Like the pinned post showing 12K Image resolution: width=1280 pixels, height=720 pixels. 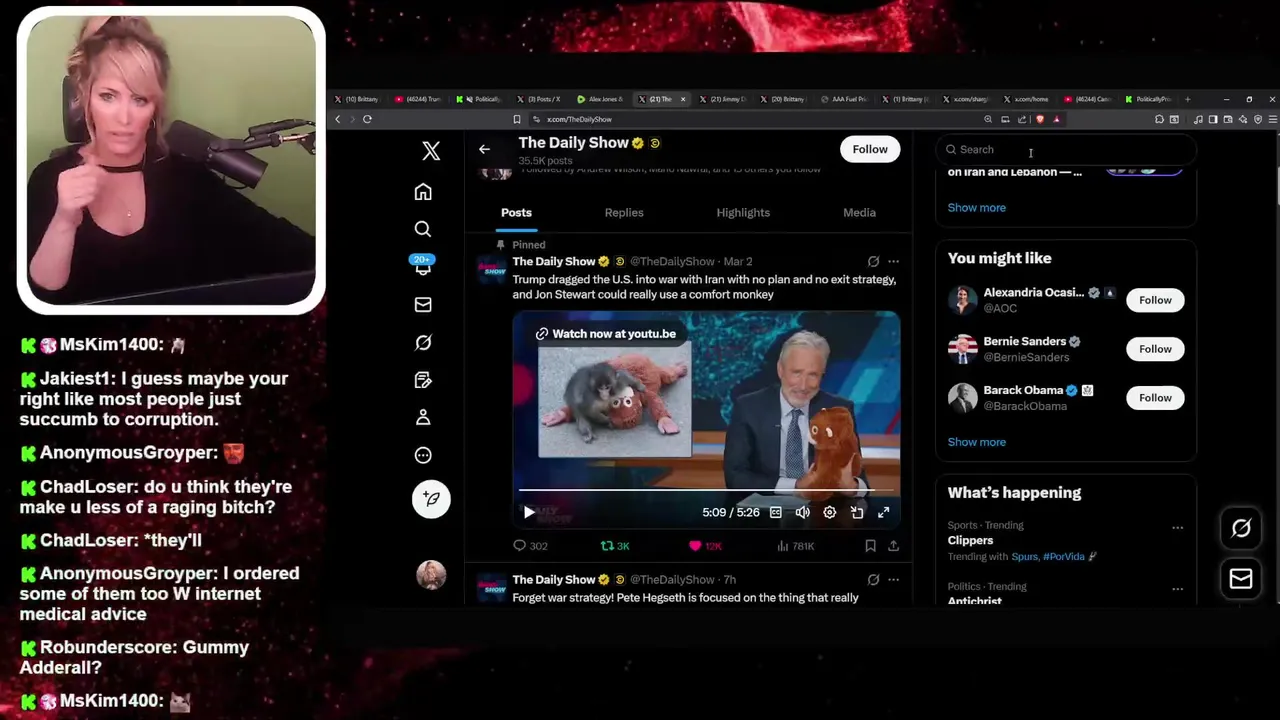(705, 546)
